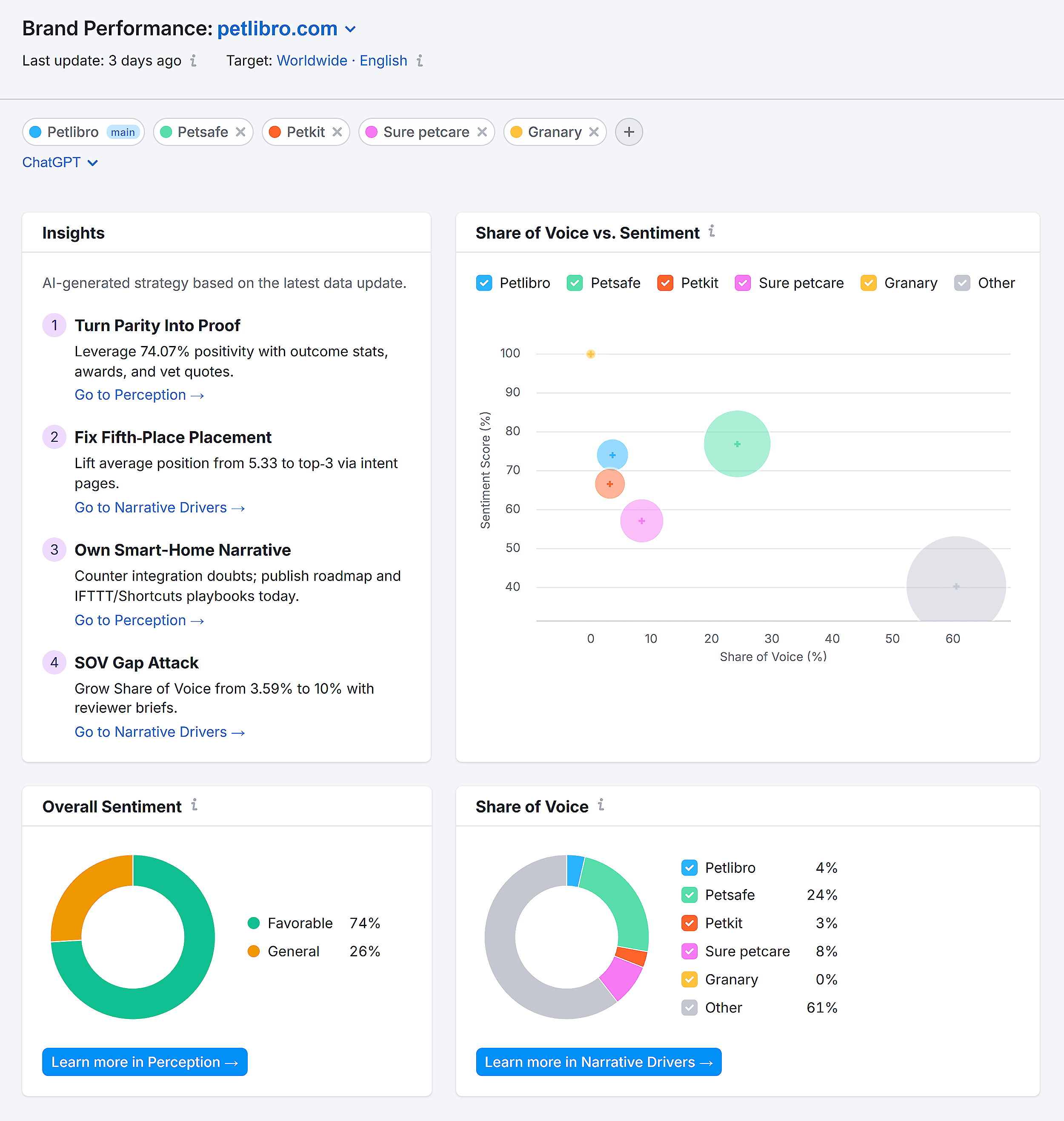Remove the Petsafe competitor tag
Screen dimensions: 1064x1121
(x=241, y=132)
